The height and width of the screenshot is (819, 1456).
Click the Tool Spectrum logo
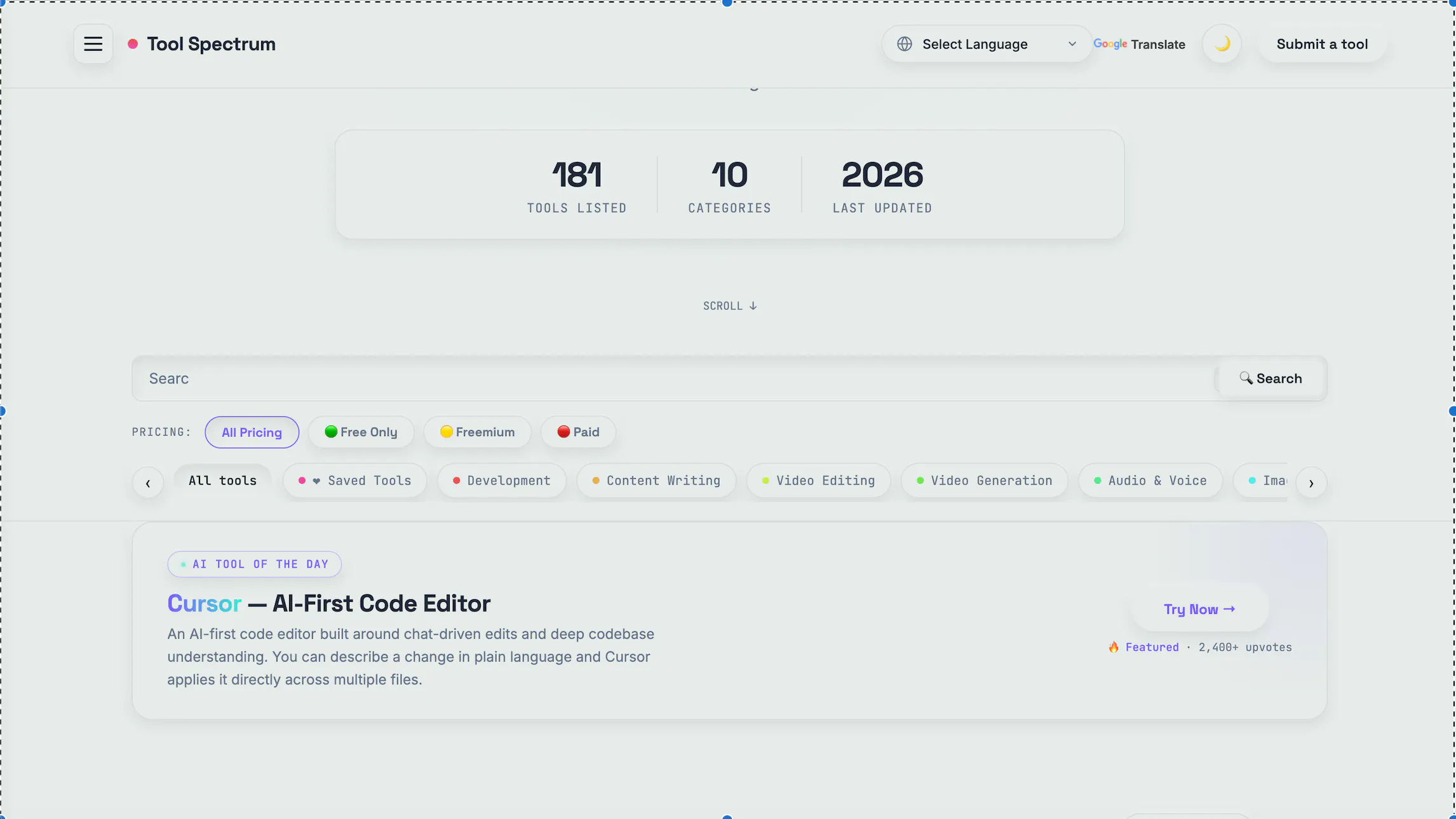(202, 44)
